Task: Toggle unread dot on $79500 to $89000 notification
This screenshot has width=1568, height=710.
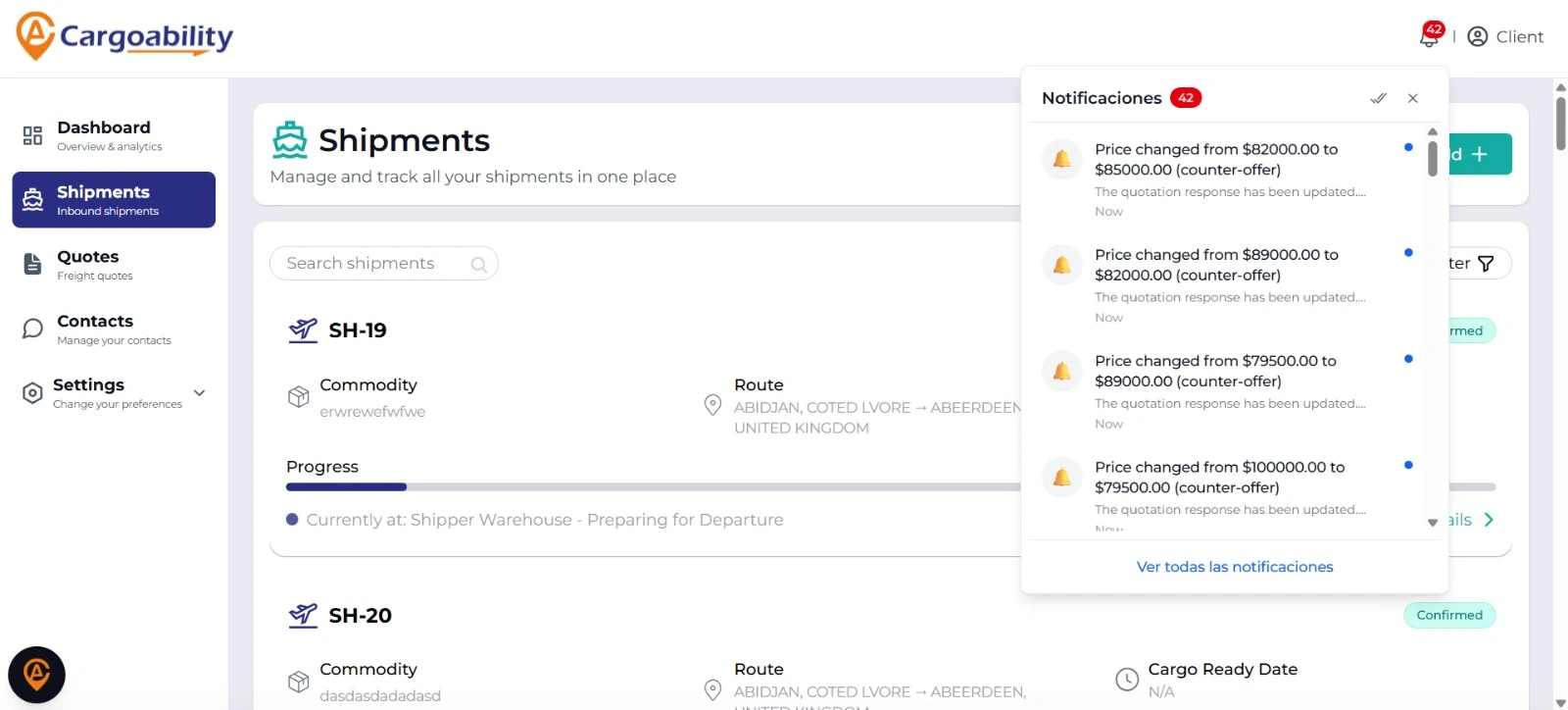Action: (1408, 359)
